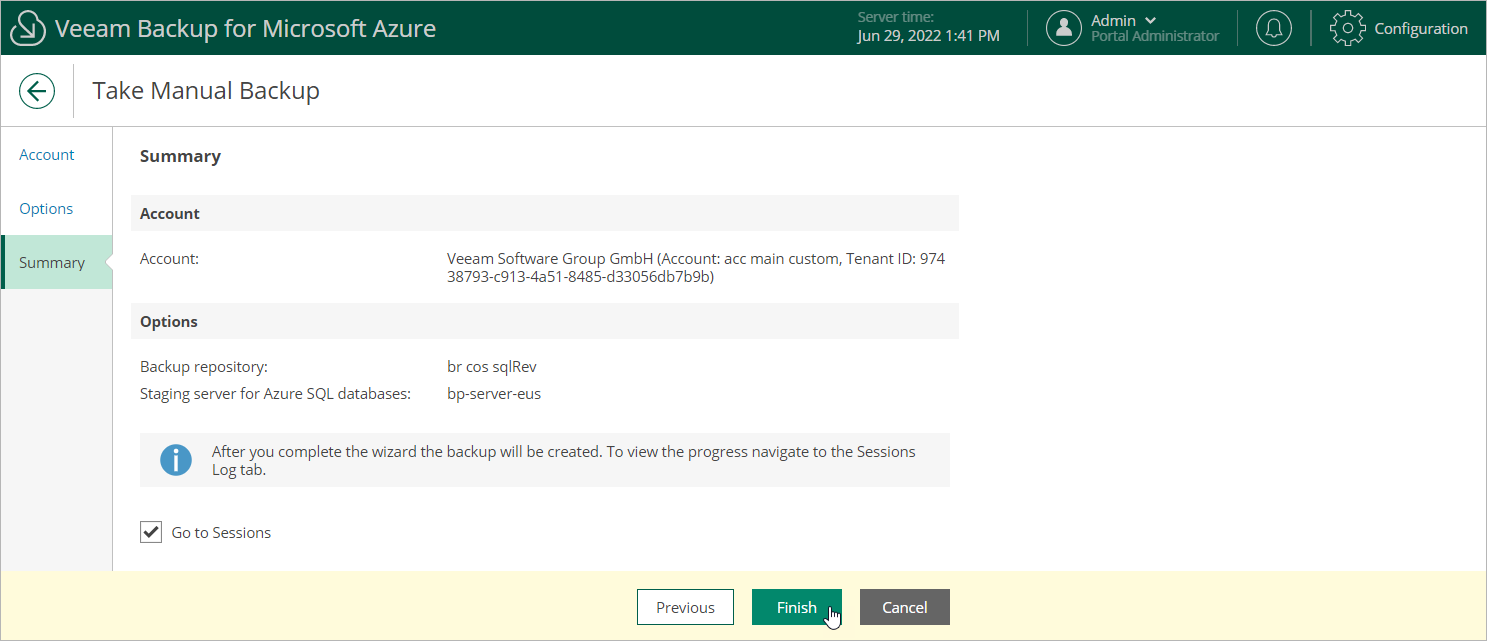Click the 'Backup repository:' label
This screenshot has height=641, width=1487.
click(x=204, y=367)
